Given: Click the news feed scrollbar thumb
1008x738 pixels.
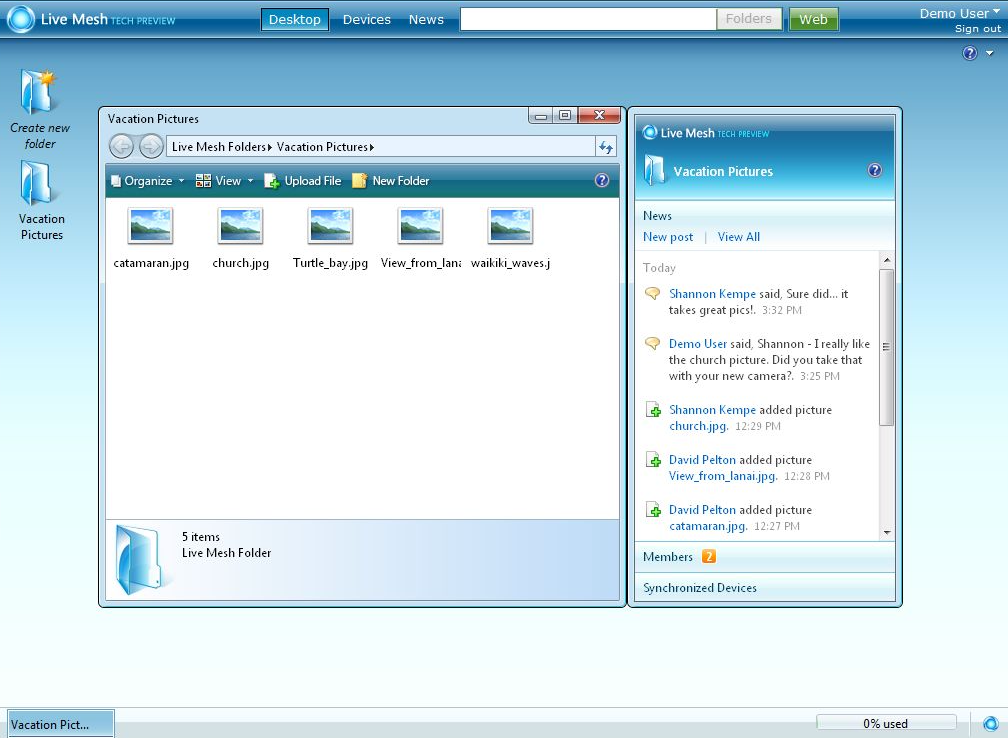Looking at the screenshot, I should tap(886, 347).
